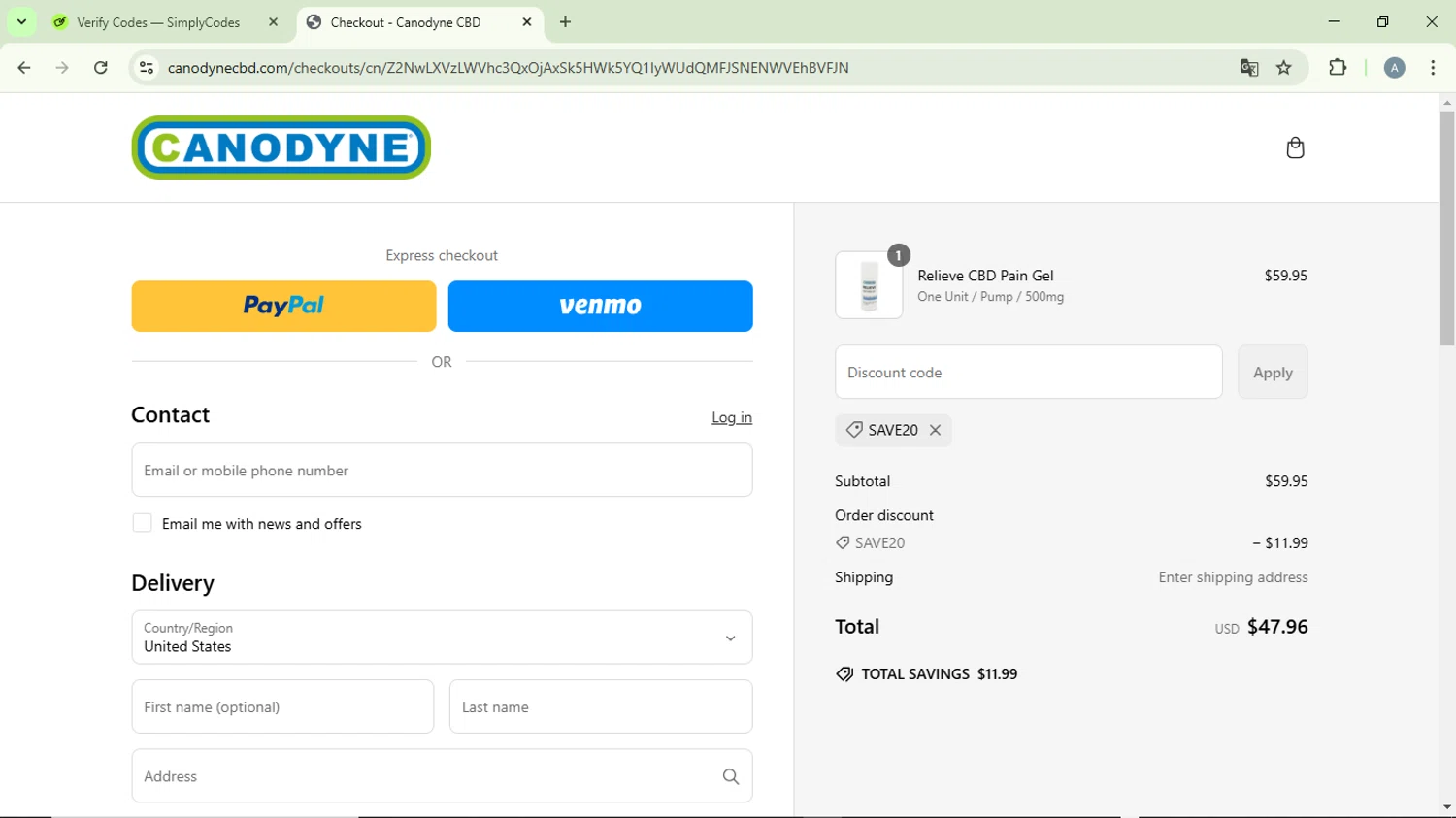Image resolution: width=1456 pixels, height=818 pixels.
Task: Apply the discount code
Action: coord(1273,372)
